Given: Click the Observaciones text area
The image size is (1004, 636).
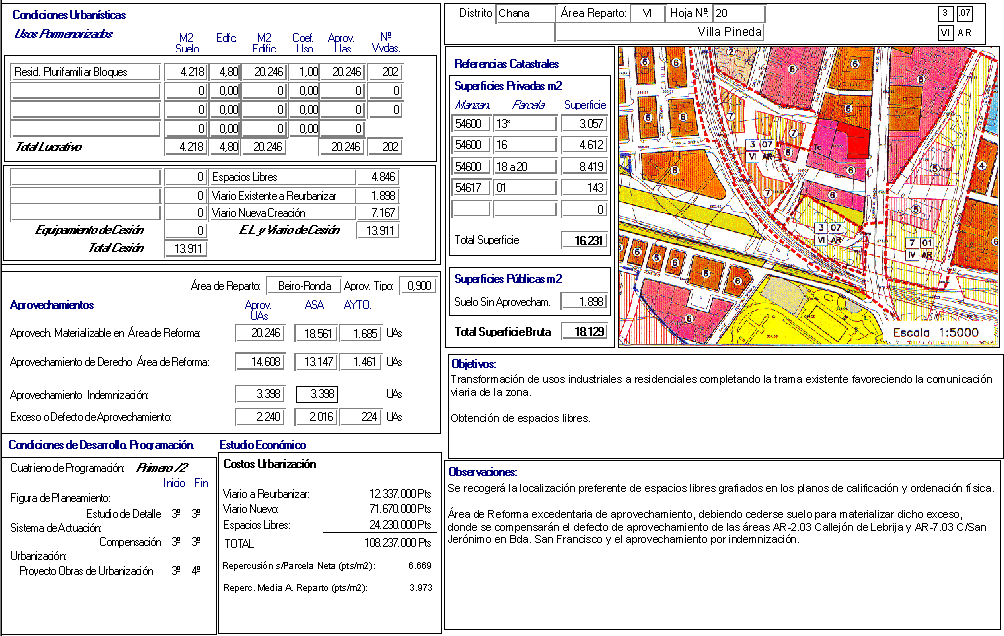Looking at the screenshot, I should tap(724, 545).
